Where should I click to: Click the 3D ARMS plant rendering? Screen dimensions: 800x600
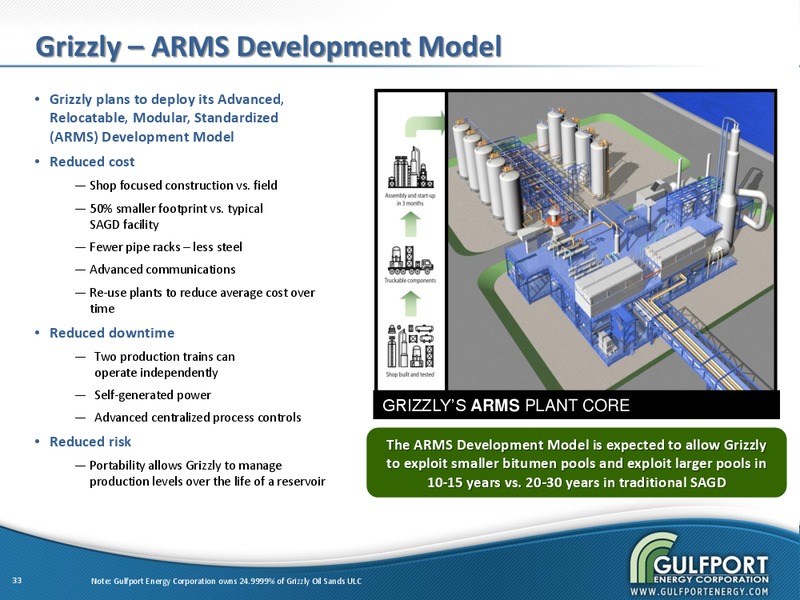611,240
